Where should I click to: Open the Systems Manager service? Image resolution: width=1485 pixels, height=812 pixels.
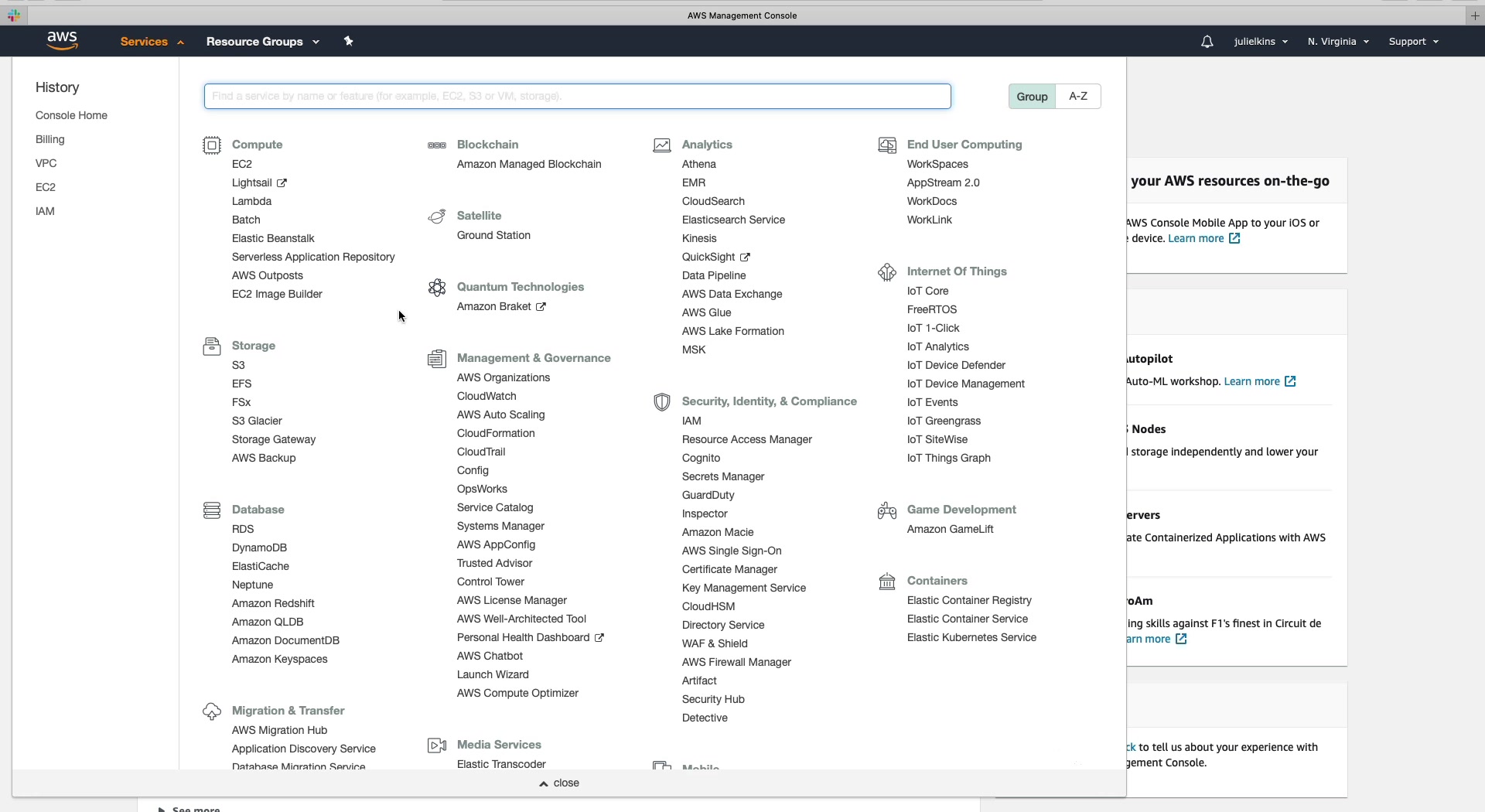pos(500,527)
